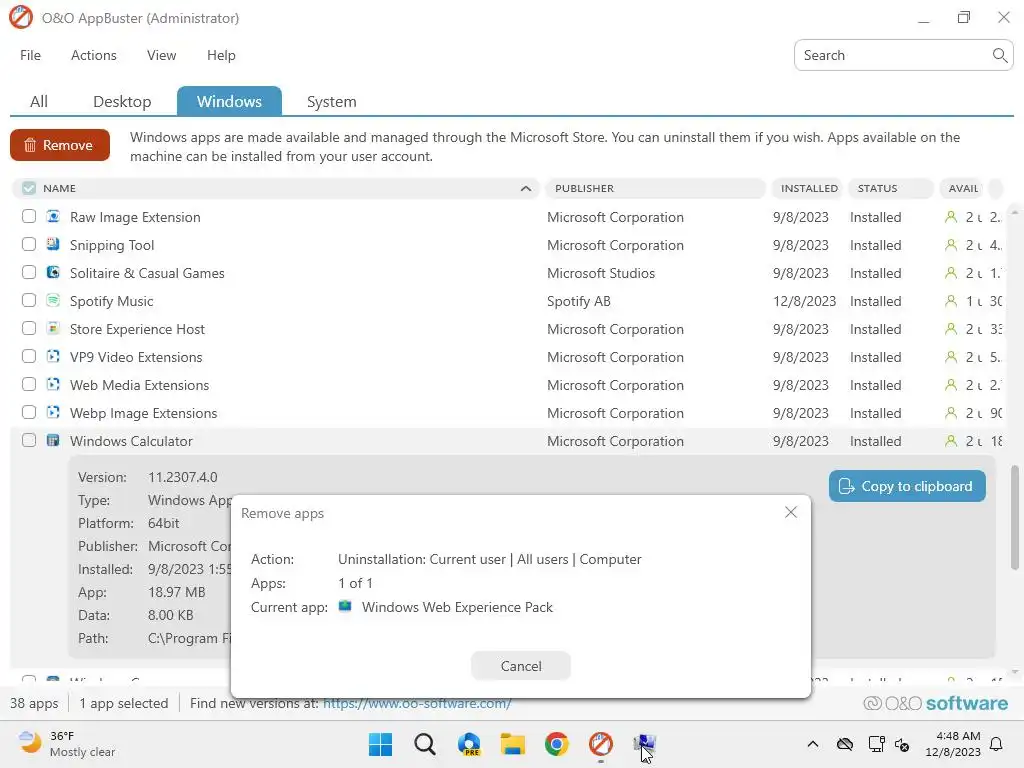Check the Web Media Extensions checkbox

click(x=29, y=385)
